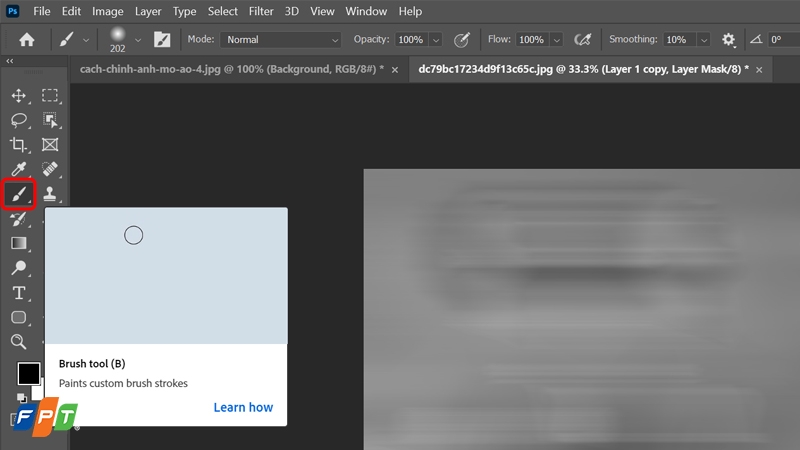Open the Select menu
The height and width of the screenshot is (450, 800).
click(222, 11)
